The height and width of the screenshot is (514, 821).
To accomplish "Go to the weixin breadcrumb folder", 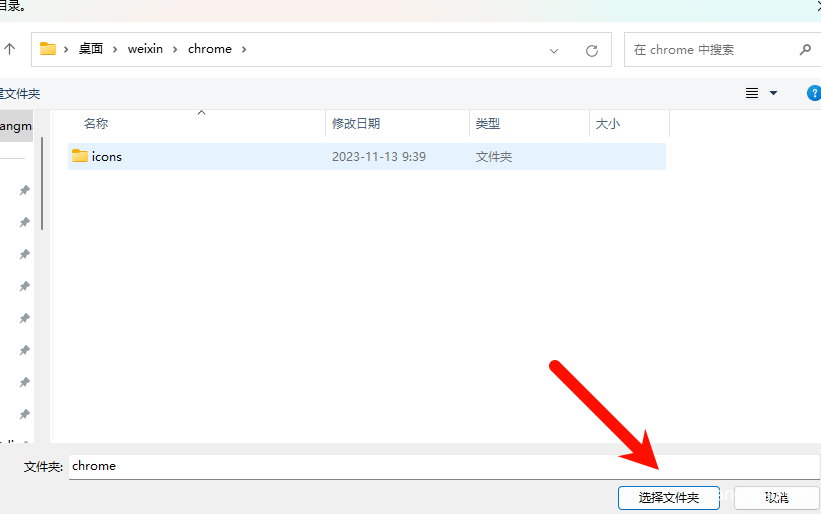I will pyautogui.click(x=146, y=49).
